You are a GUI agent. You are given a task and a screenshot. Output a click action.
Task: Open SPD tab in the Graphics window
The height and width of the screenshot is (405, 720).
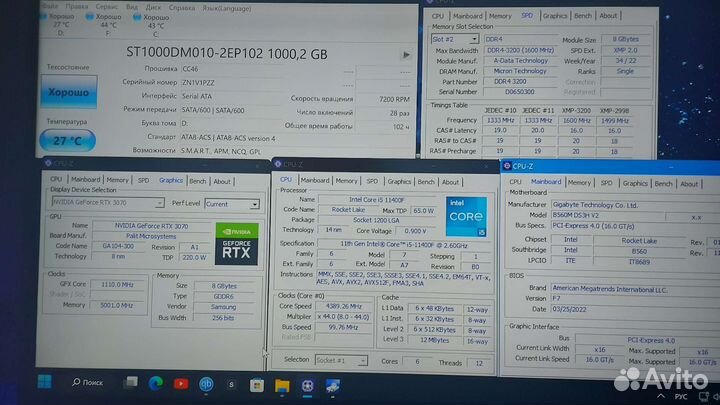coord(143,180)
